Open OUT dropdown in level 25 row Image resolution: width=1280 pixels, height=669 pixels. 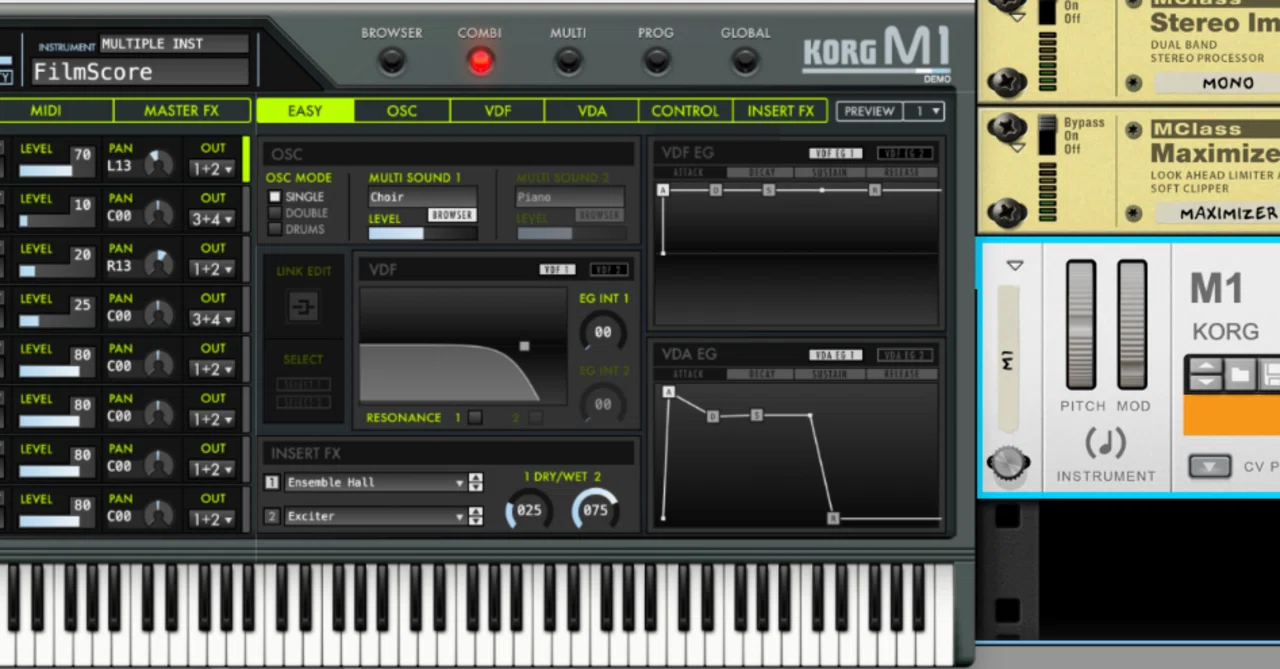point(213,319)
